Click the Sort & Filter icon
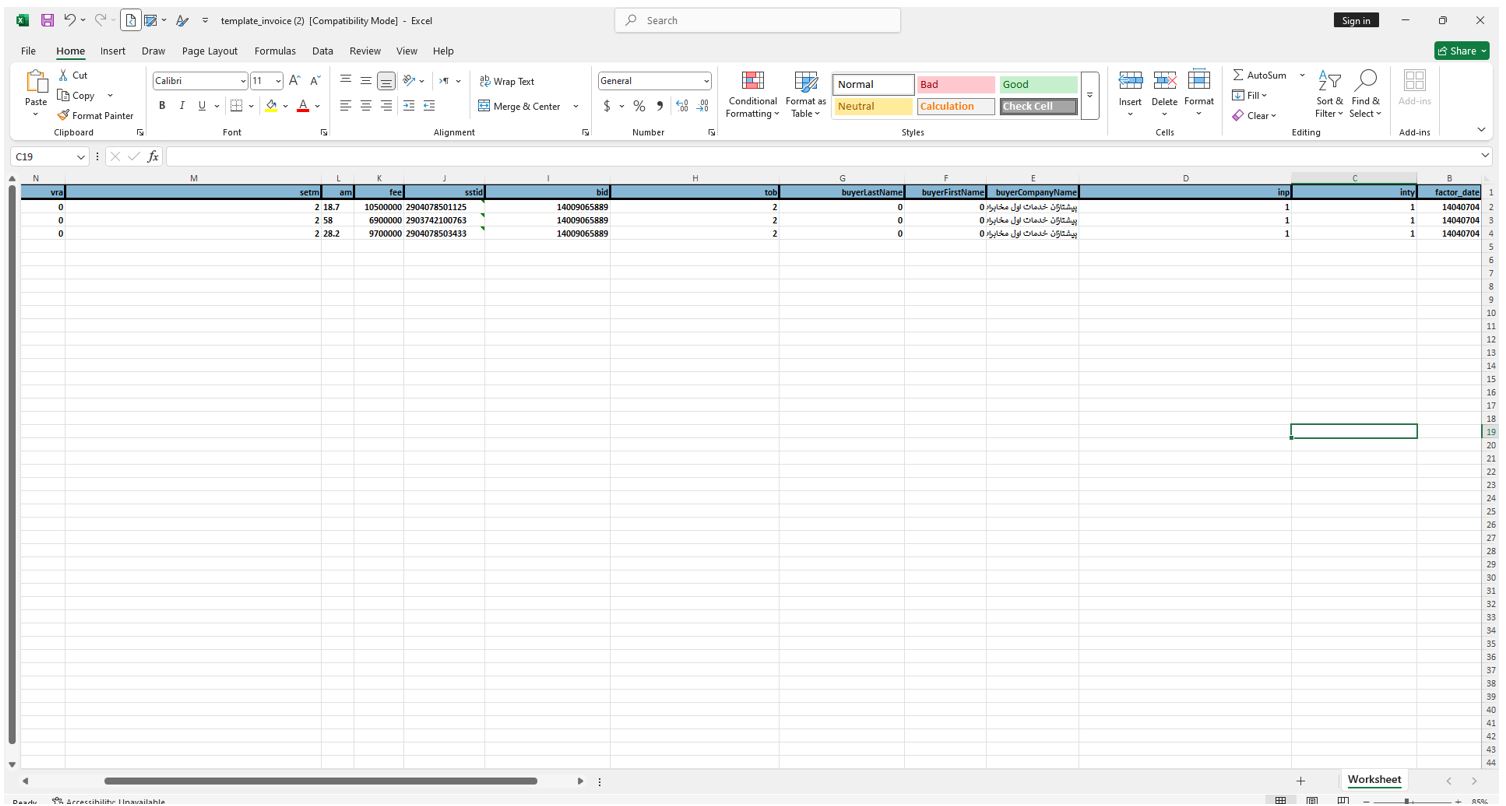1506x806 pixels. (1329, 82)
